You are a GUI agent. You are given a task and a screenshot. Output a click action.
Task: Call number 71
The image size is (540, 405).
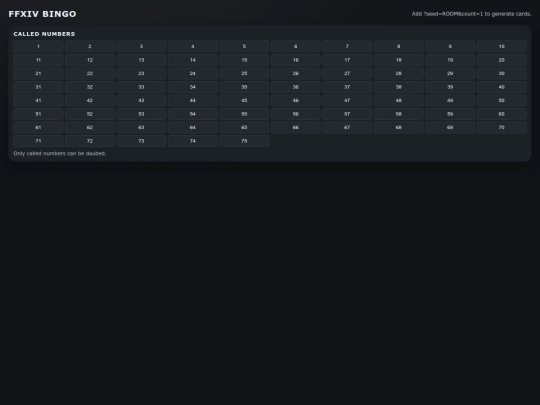coord(38,141)
